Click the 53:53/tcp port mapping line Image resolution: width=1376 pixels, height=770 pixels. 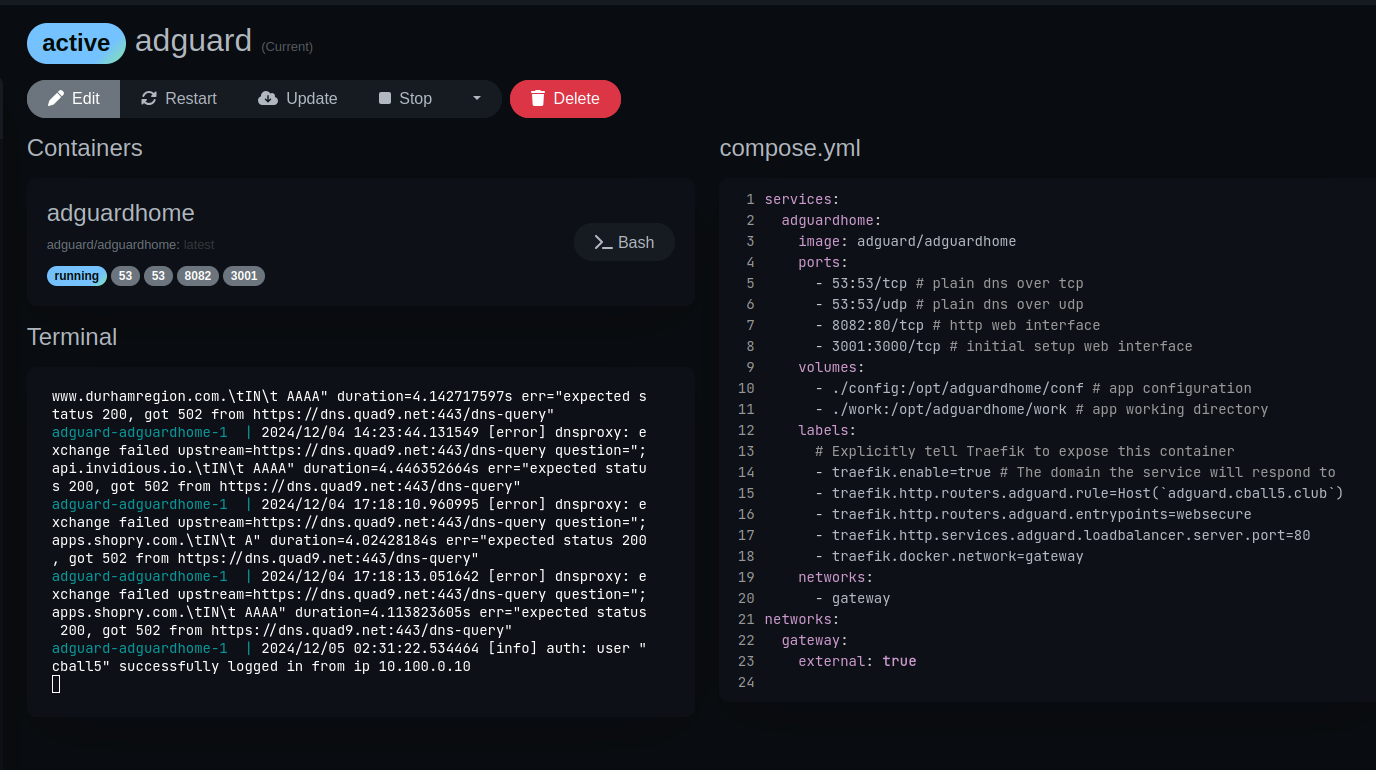pyautogui.click(x=949, y=283)
